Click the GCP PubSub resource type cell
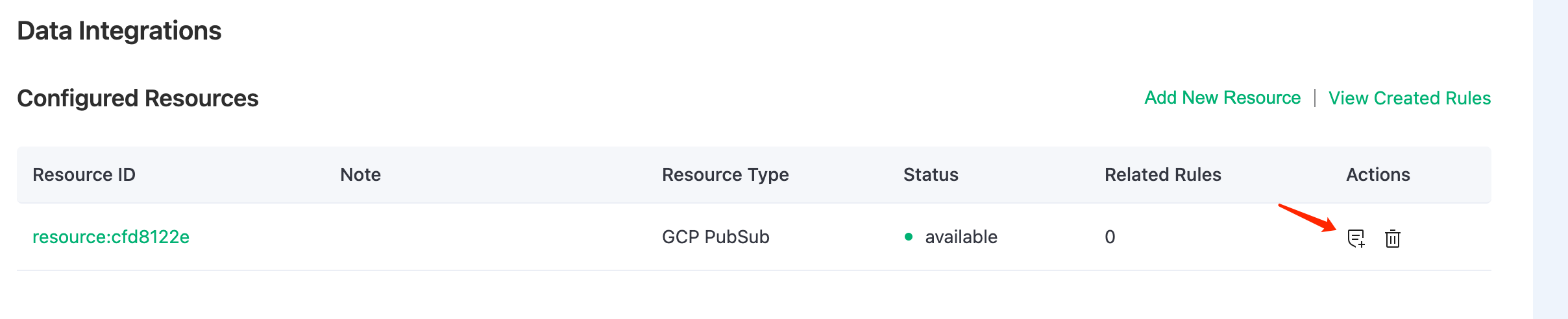Image resolution: width=1568 pixels, height=319 pixels. point(715,237)
